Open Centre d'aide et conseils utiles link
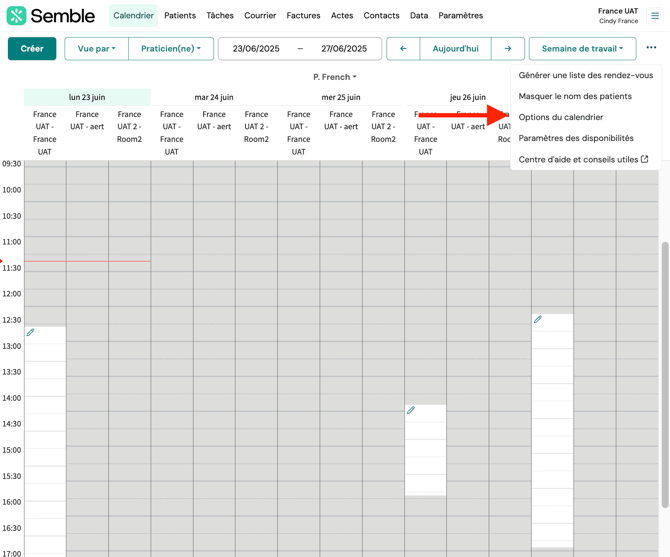Viewport: 670px width, 557px height. [583, 159]
